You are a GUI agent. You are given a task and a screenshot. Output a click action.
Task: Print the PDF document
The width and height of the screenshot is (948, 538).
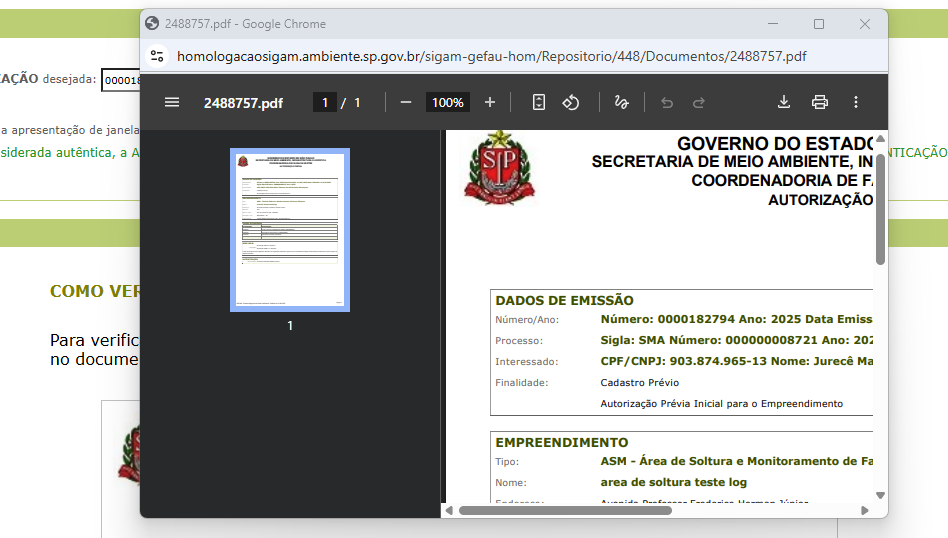click(x=820, y=102)
